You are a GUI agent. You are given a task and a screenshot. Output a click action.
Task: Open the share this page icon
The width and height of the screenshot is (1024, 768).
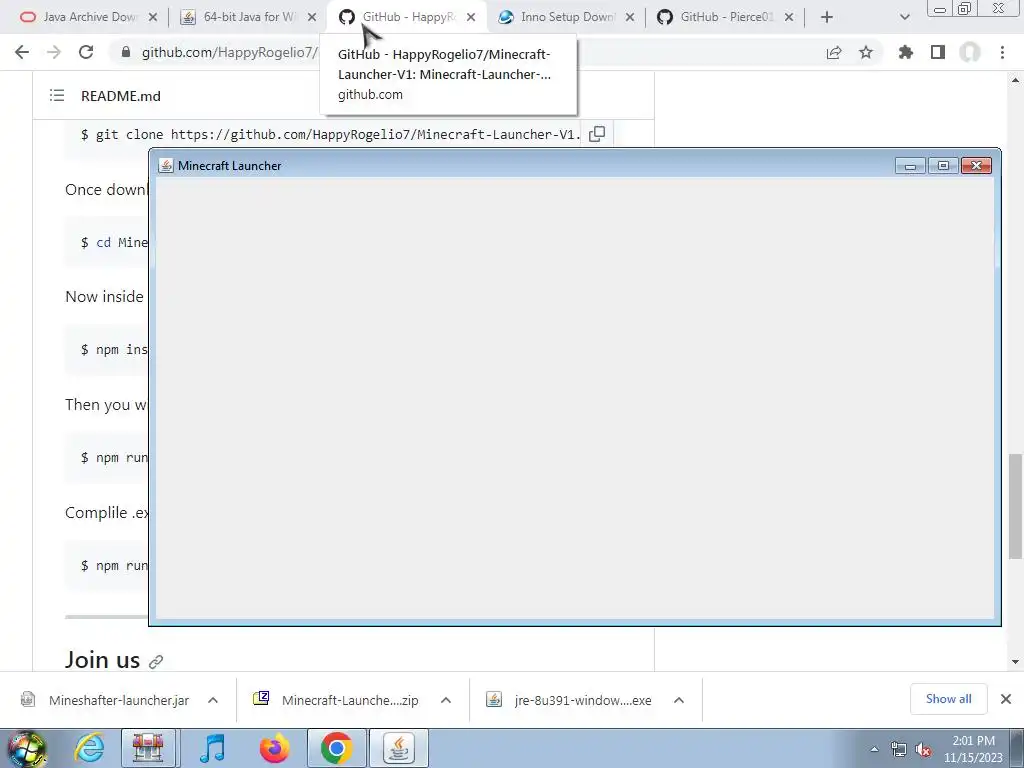click(834, 52)
